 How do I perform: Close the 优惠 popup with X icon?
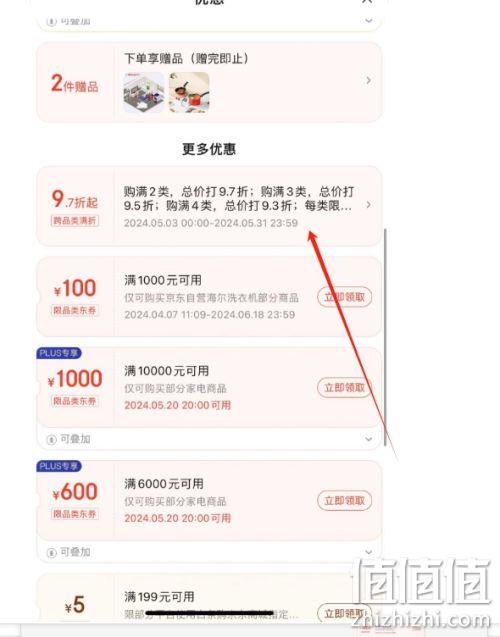point(367,2)
